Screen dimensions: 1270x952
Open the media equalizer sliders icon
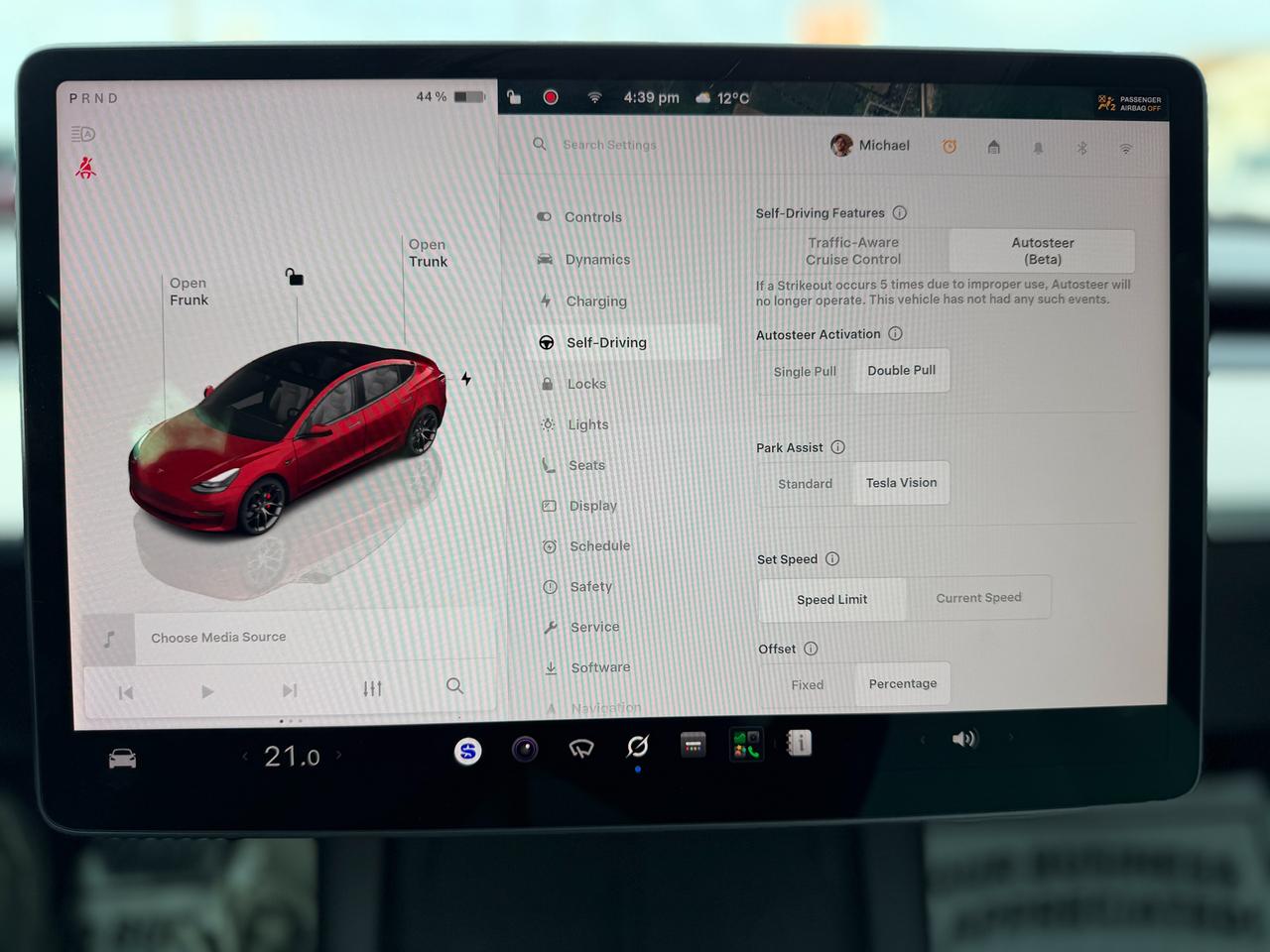pyautogui.click(x=372, y=688)
